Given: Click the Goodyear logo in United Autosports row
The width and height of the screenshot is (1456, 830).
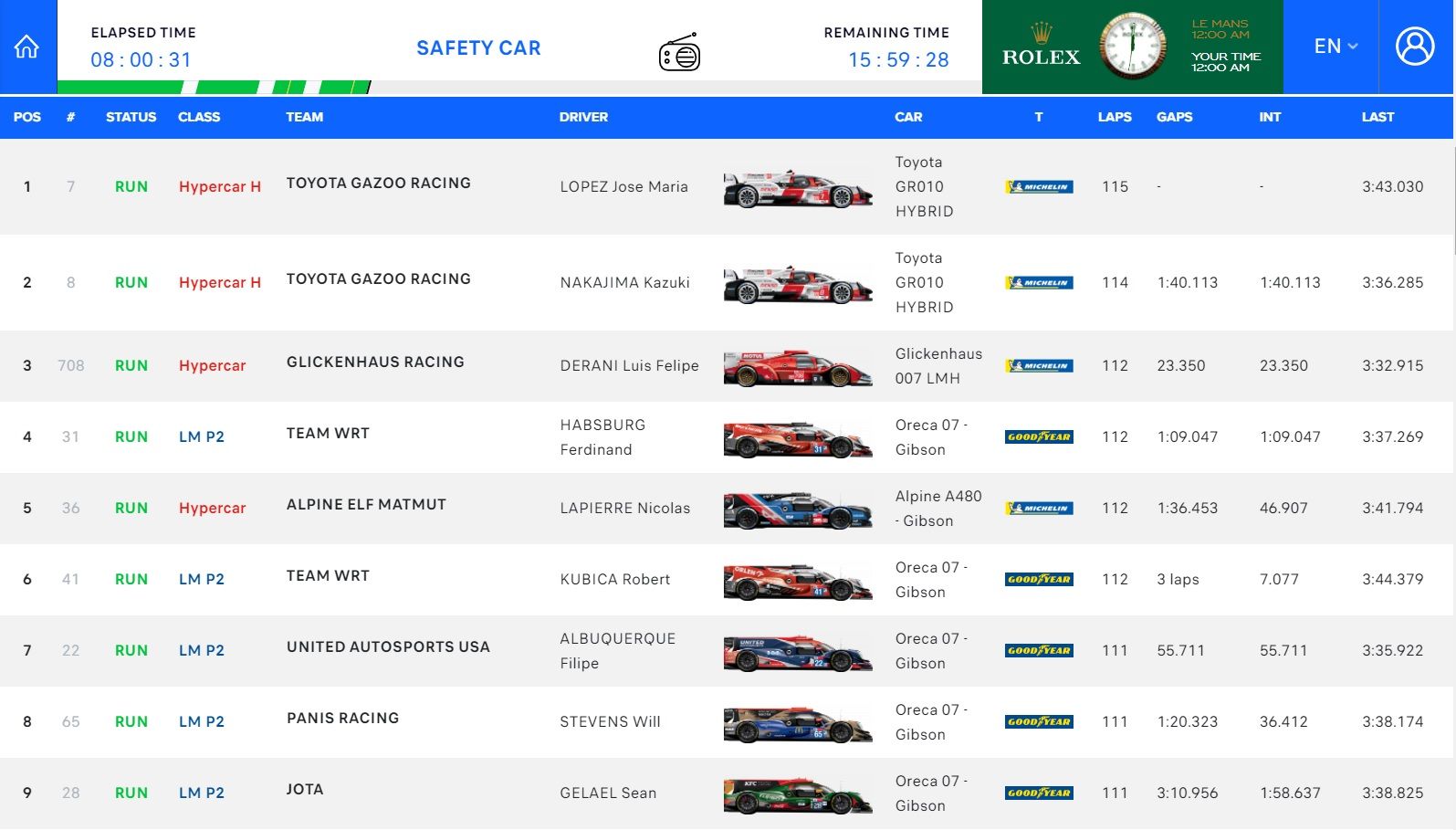Looking at the screenshot, I should pos(1039,651).
